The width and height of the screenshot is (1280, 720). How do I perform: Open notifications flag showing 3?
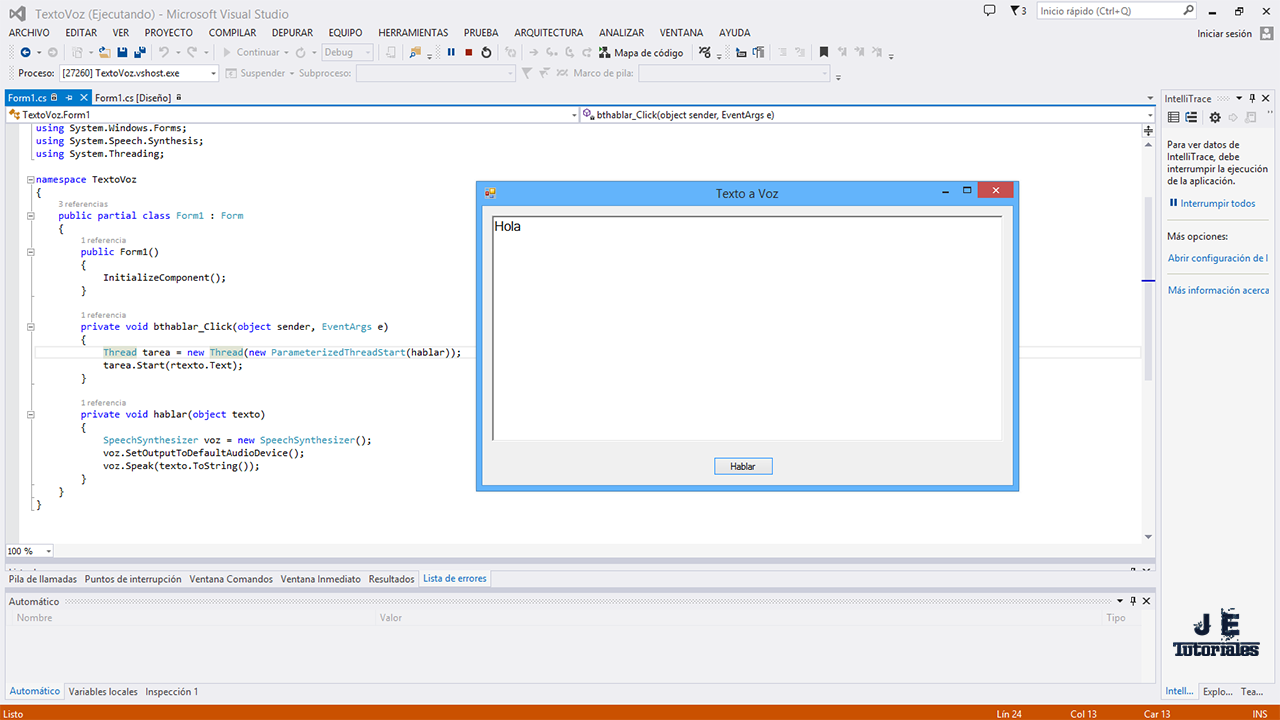(1018, 11)
